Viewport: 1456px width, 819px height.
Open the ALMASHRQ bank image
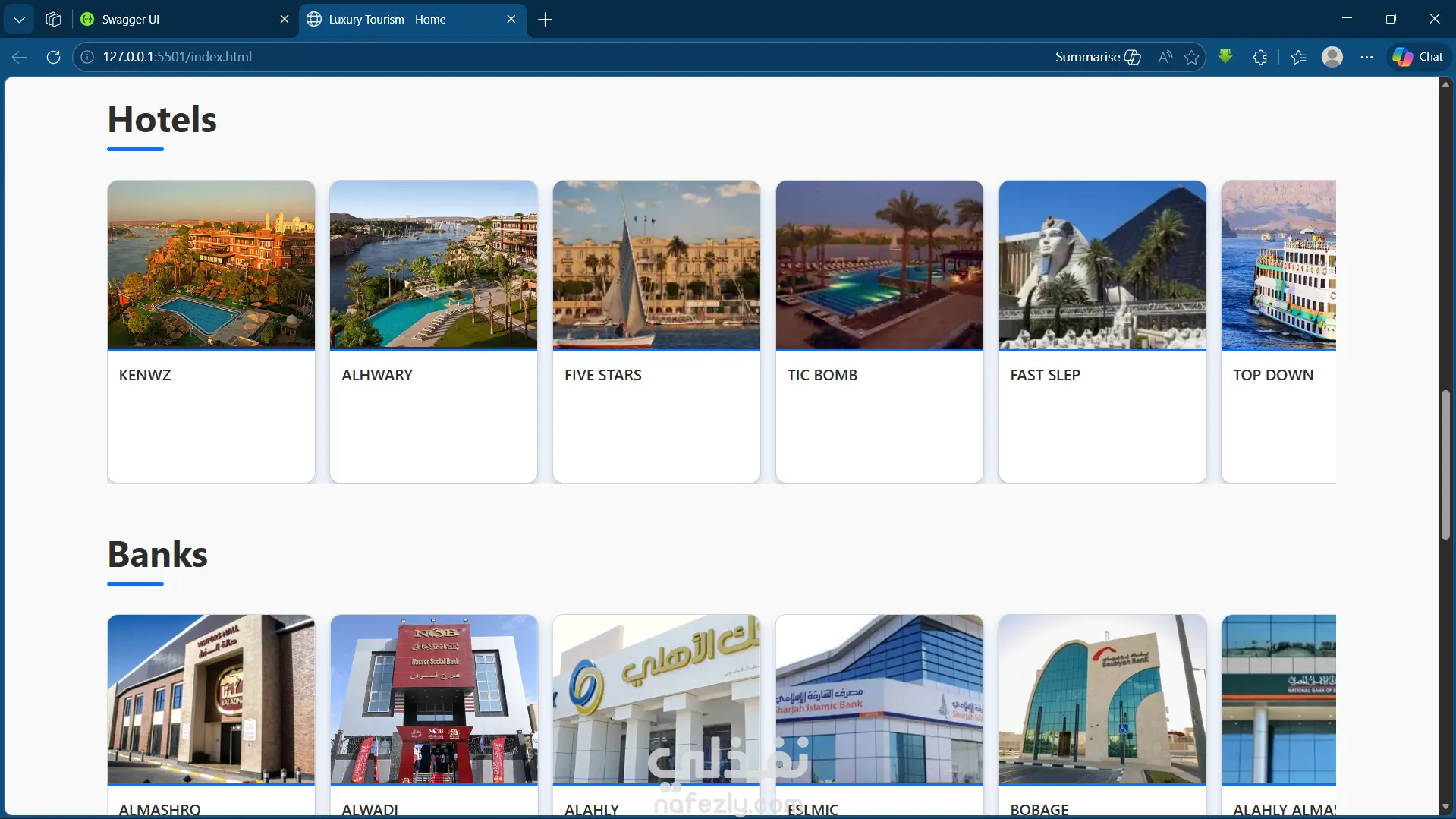coord(211,699)
